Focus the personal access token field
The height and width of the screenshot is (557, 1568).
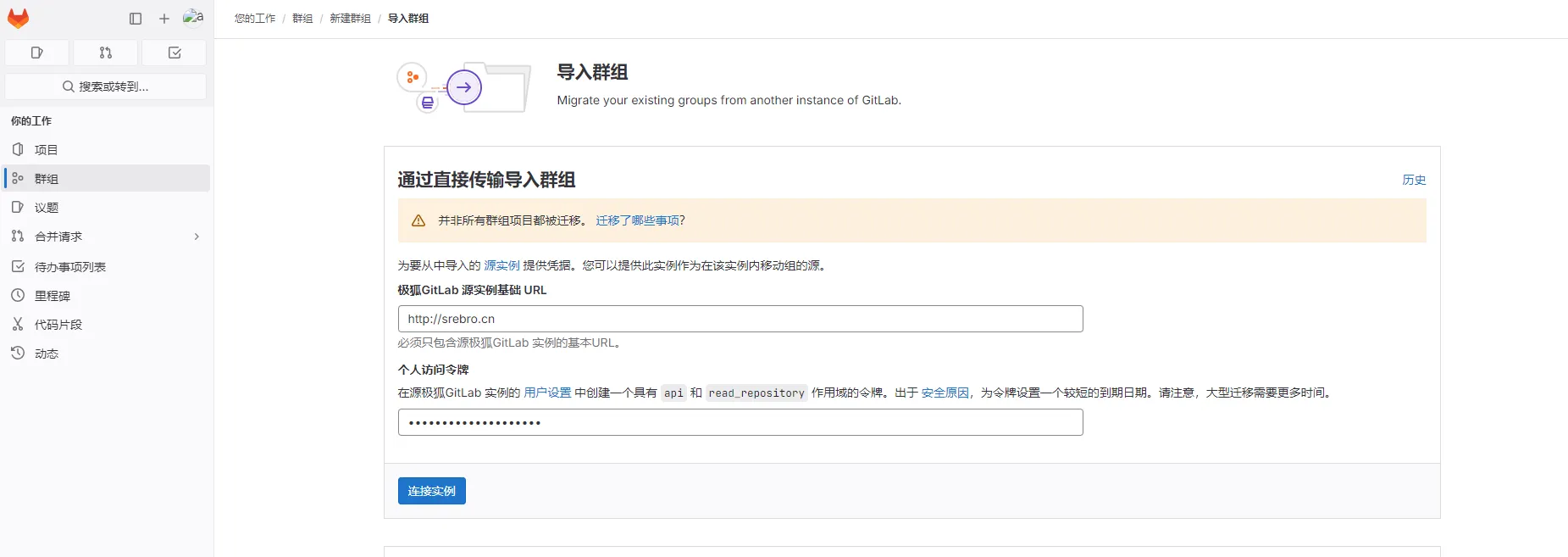[x=740, y=422]
